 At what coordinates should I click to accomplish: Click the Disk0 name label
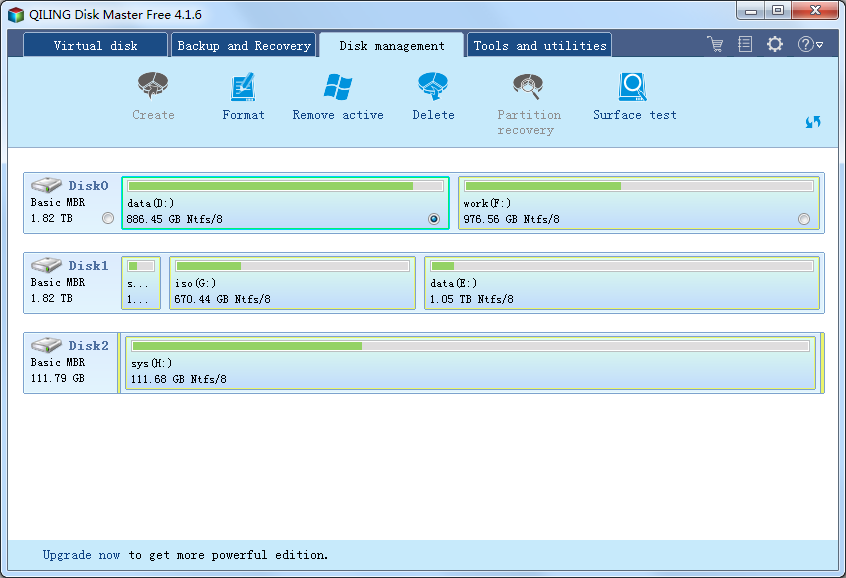(x=88, y=186)
